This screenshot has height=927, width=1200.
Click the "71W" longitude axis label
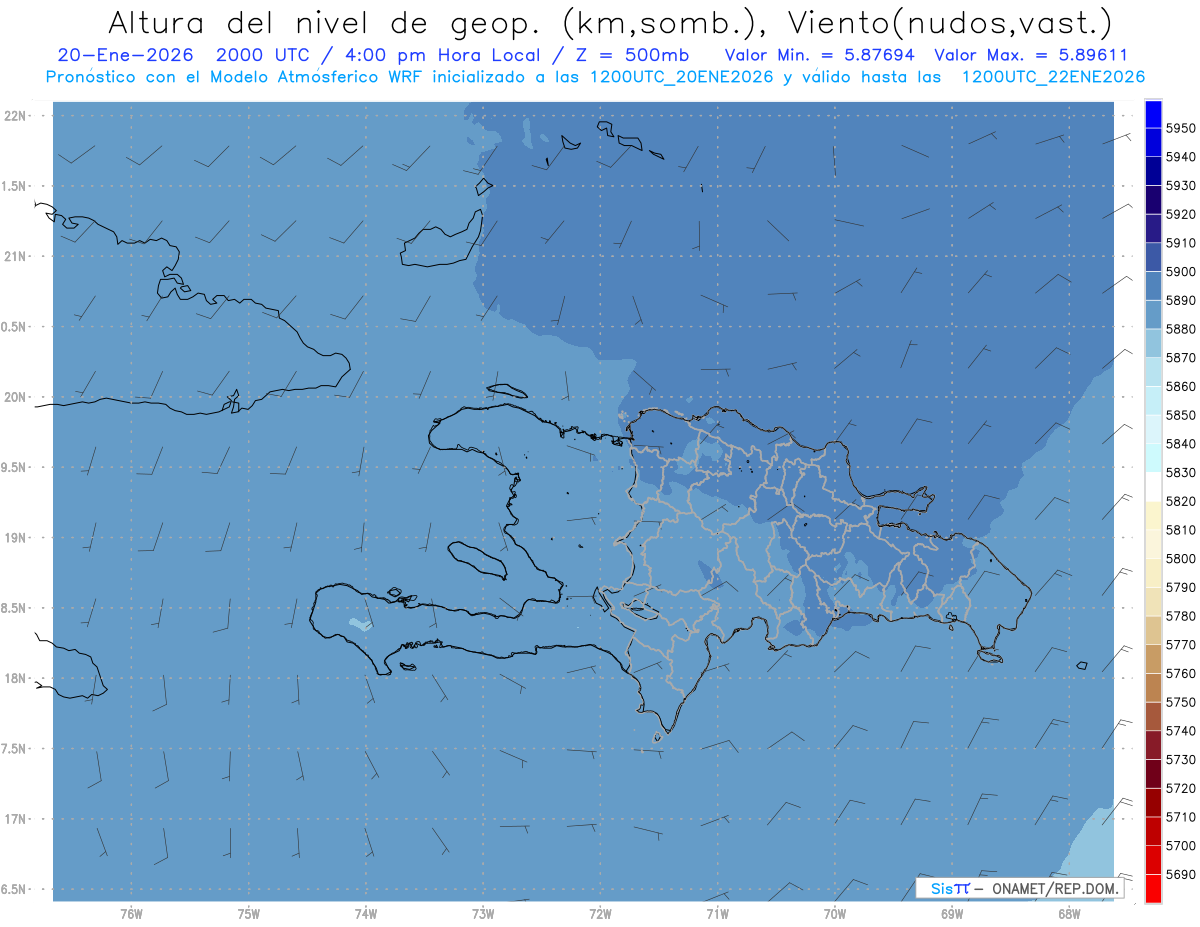717,913
